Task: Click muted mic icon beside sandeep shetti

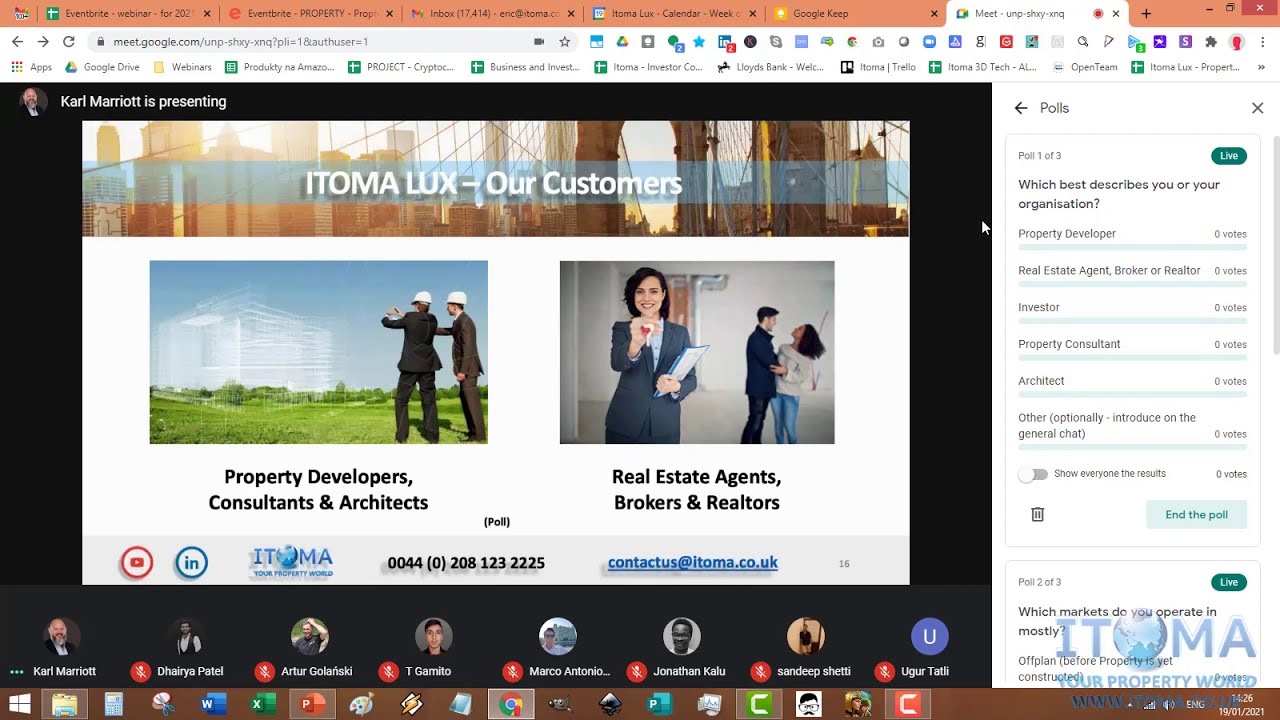Action: pos(760,672)
